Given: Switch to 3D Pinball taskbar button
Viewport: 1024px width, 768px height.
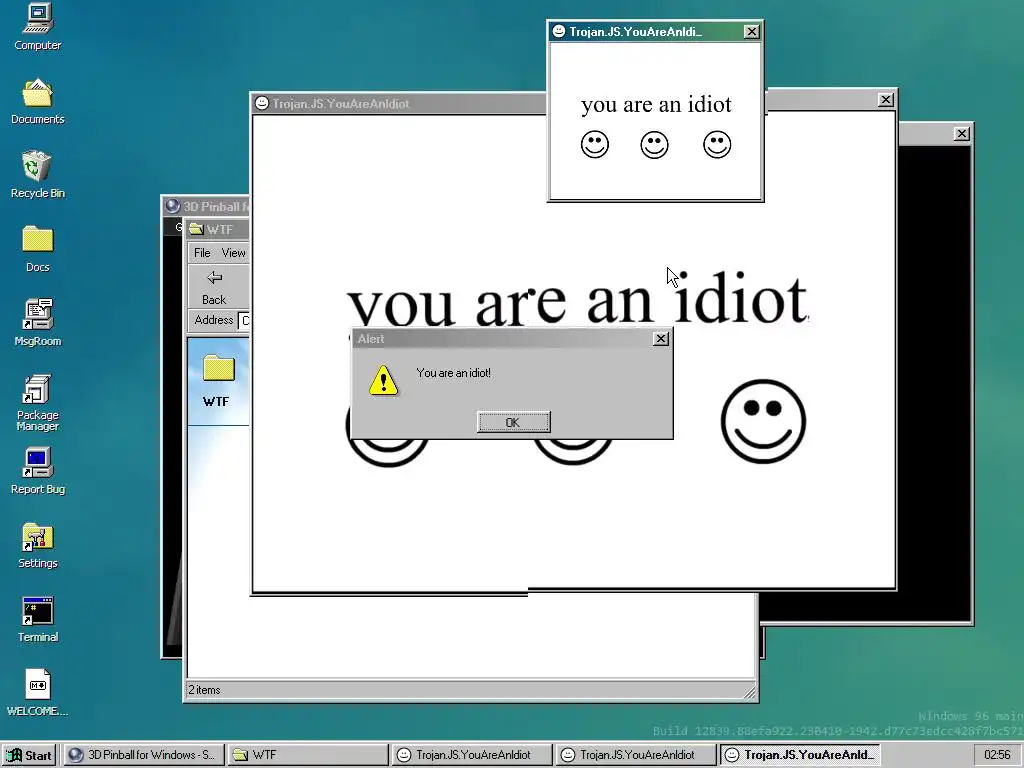Looking at the screenshot, I should pyautogui.click(x=143, y=755).
